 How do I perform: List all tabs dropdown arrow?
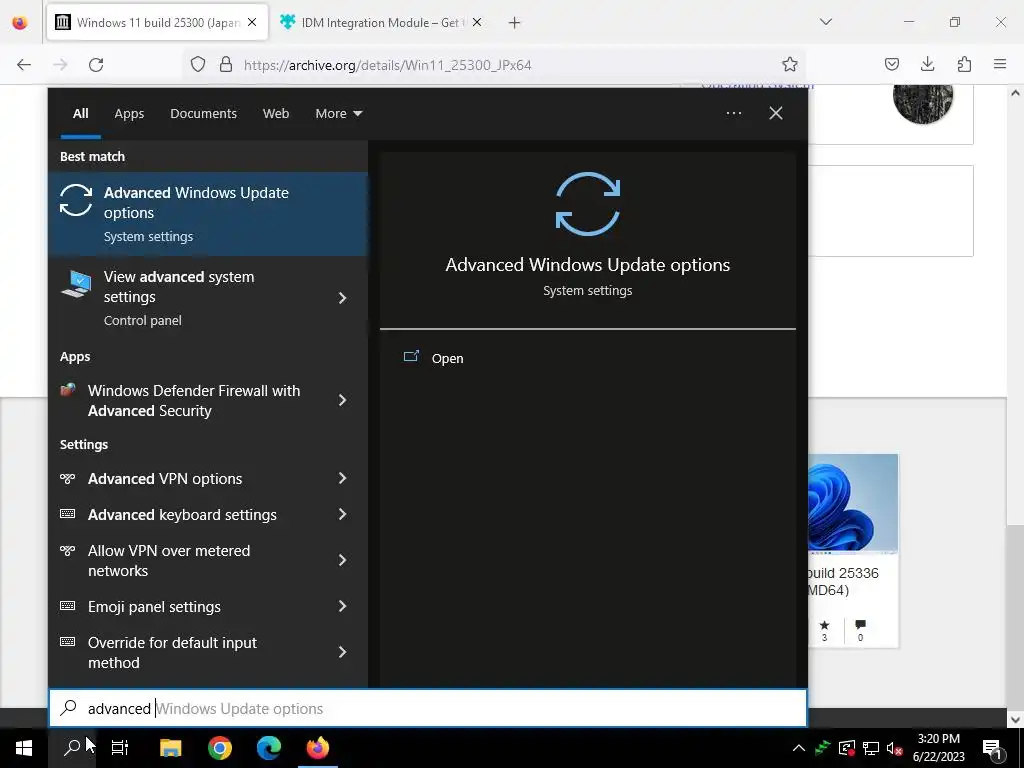click(825, 22)
